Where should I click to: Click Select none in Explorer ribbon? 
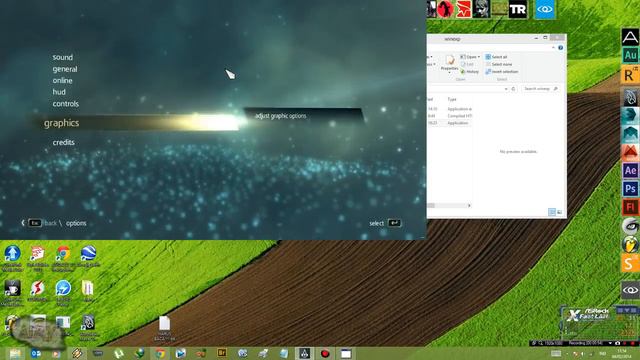498,64
